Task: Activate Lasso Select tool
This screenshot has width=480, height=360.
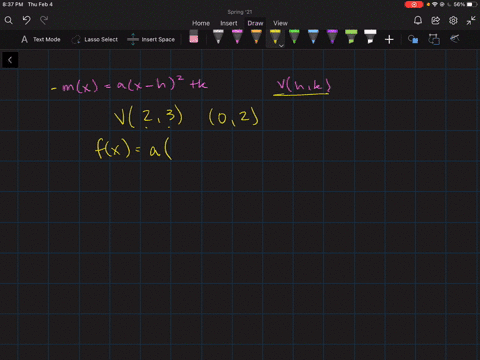Action: [x=95, y=39]
